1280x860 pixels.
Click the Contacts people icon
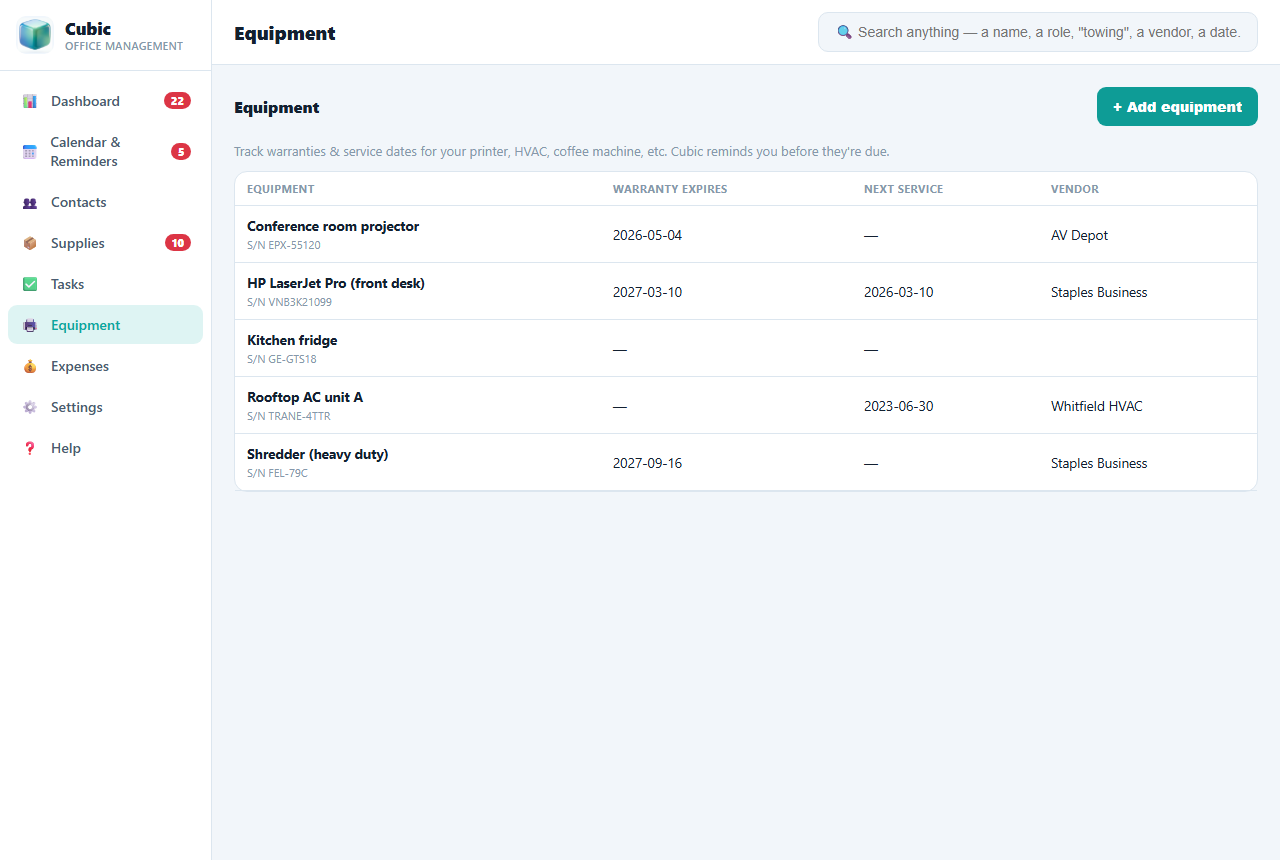click(30, 202)
